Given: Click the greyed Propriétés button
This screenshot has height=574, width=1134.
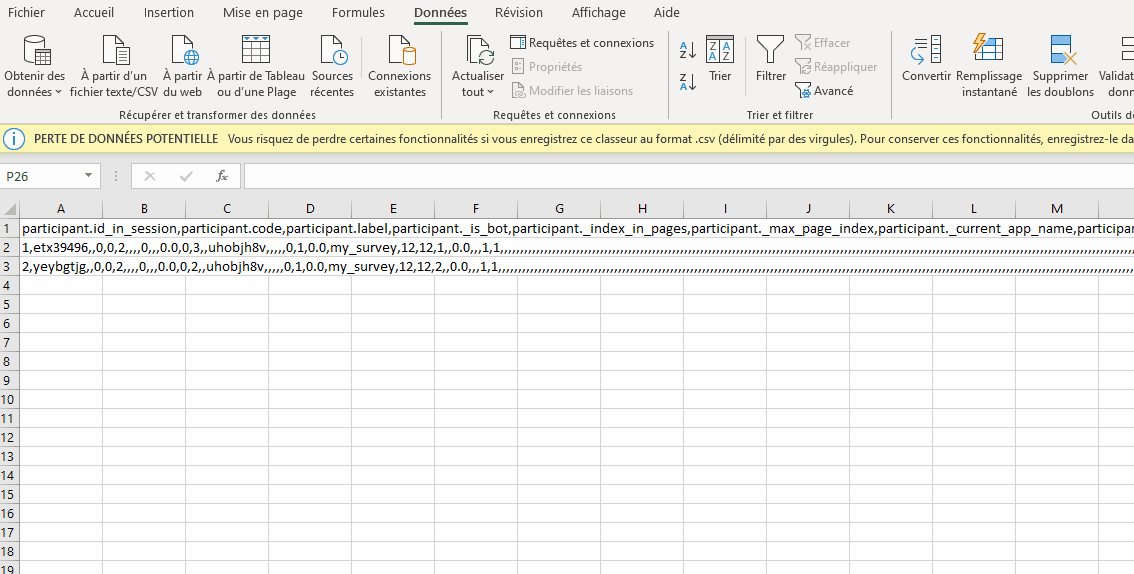Looking at the screenshot, I should click(x=547, y=67).
